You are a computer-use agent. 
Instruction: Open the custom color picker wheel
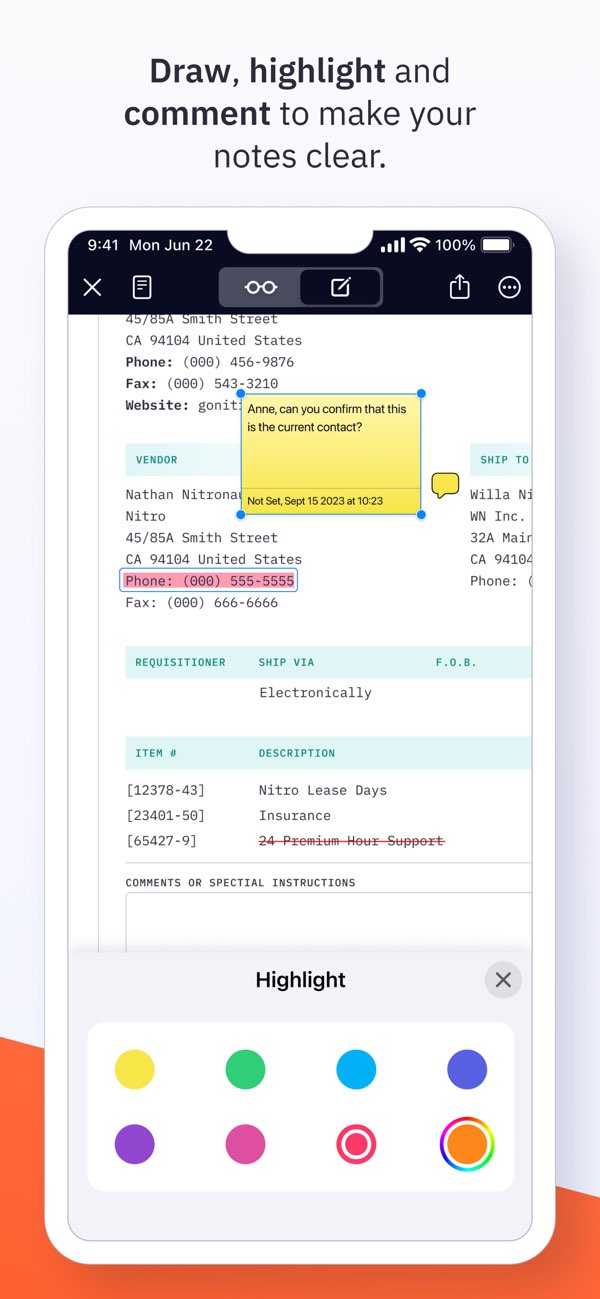point(467,1144)
